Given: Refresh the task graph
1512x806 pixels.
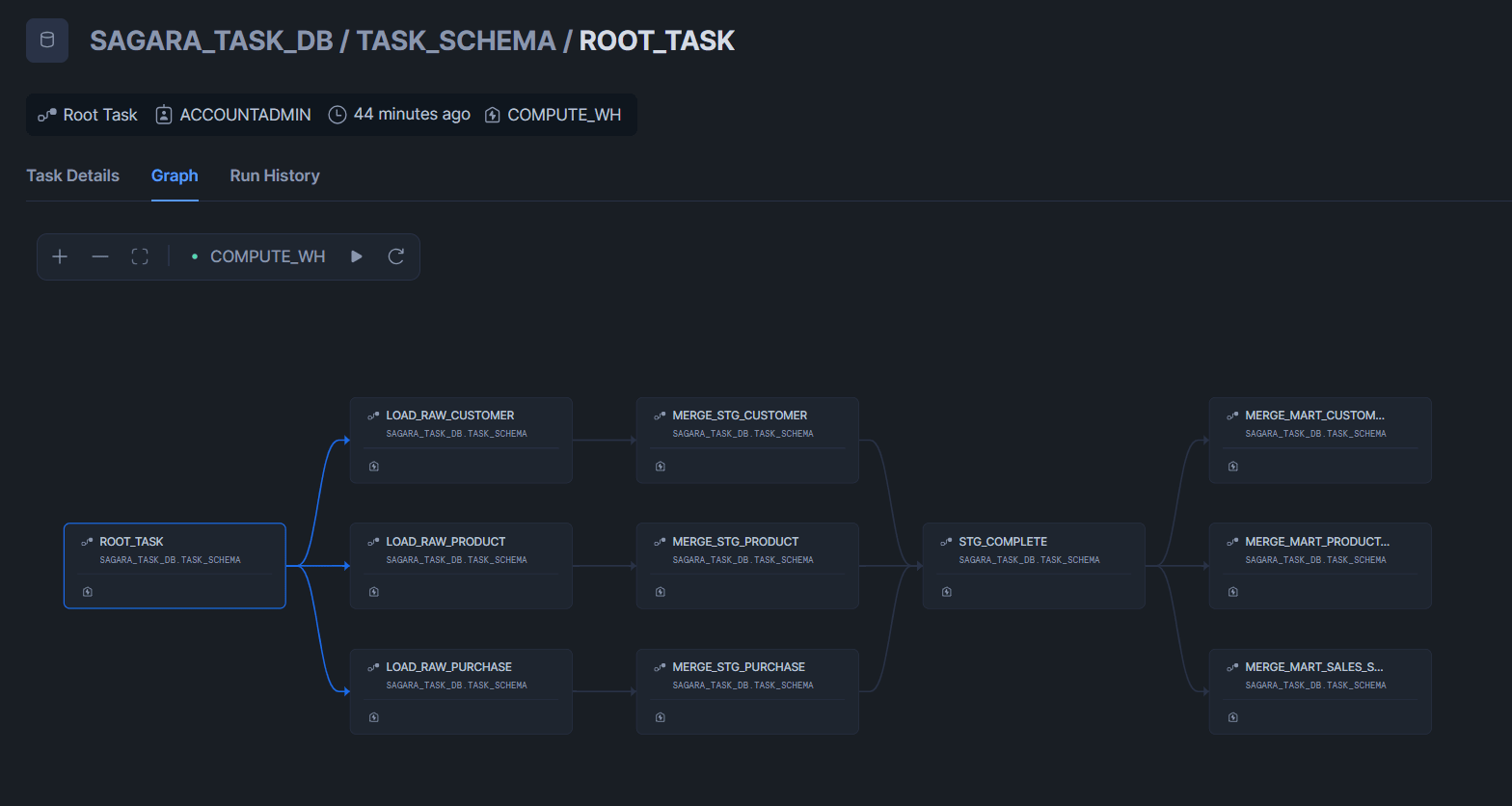Looking at the screenshot, I should (x=395, y=256).
